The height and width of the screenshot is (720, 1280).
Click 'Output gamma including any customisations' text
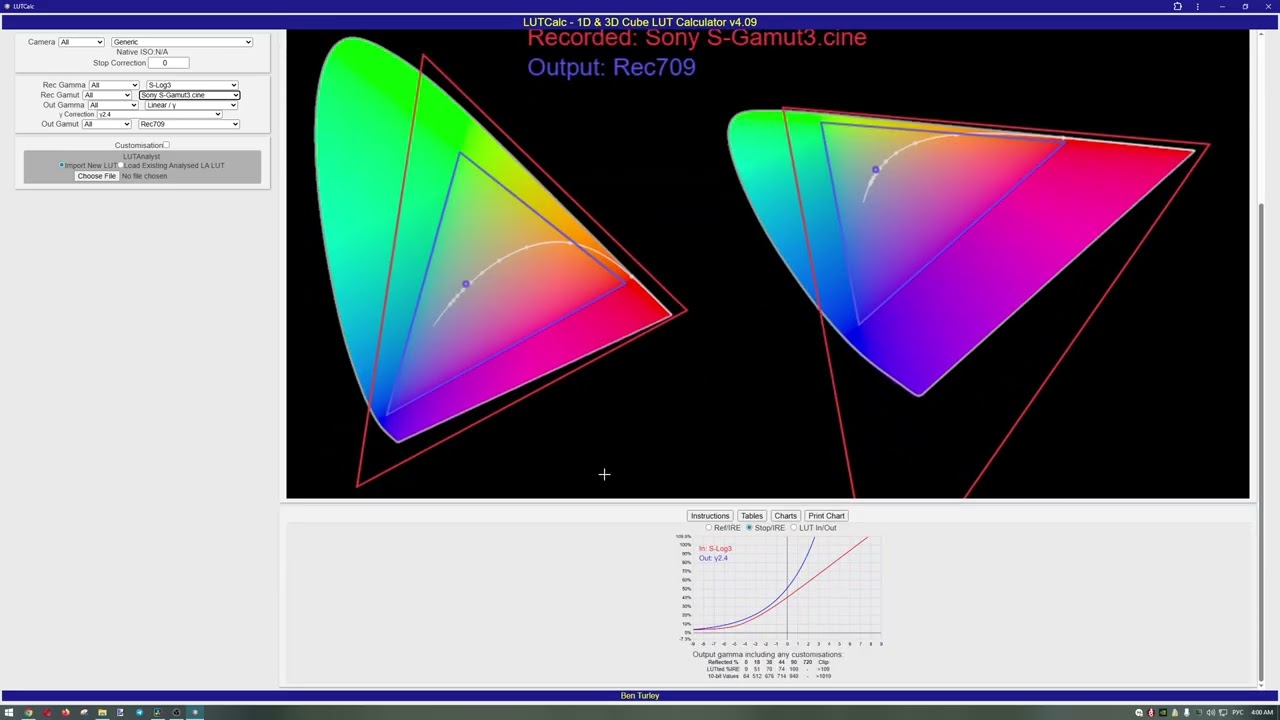(768, 654)
